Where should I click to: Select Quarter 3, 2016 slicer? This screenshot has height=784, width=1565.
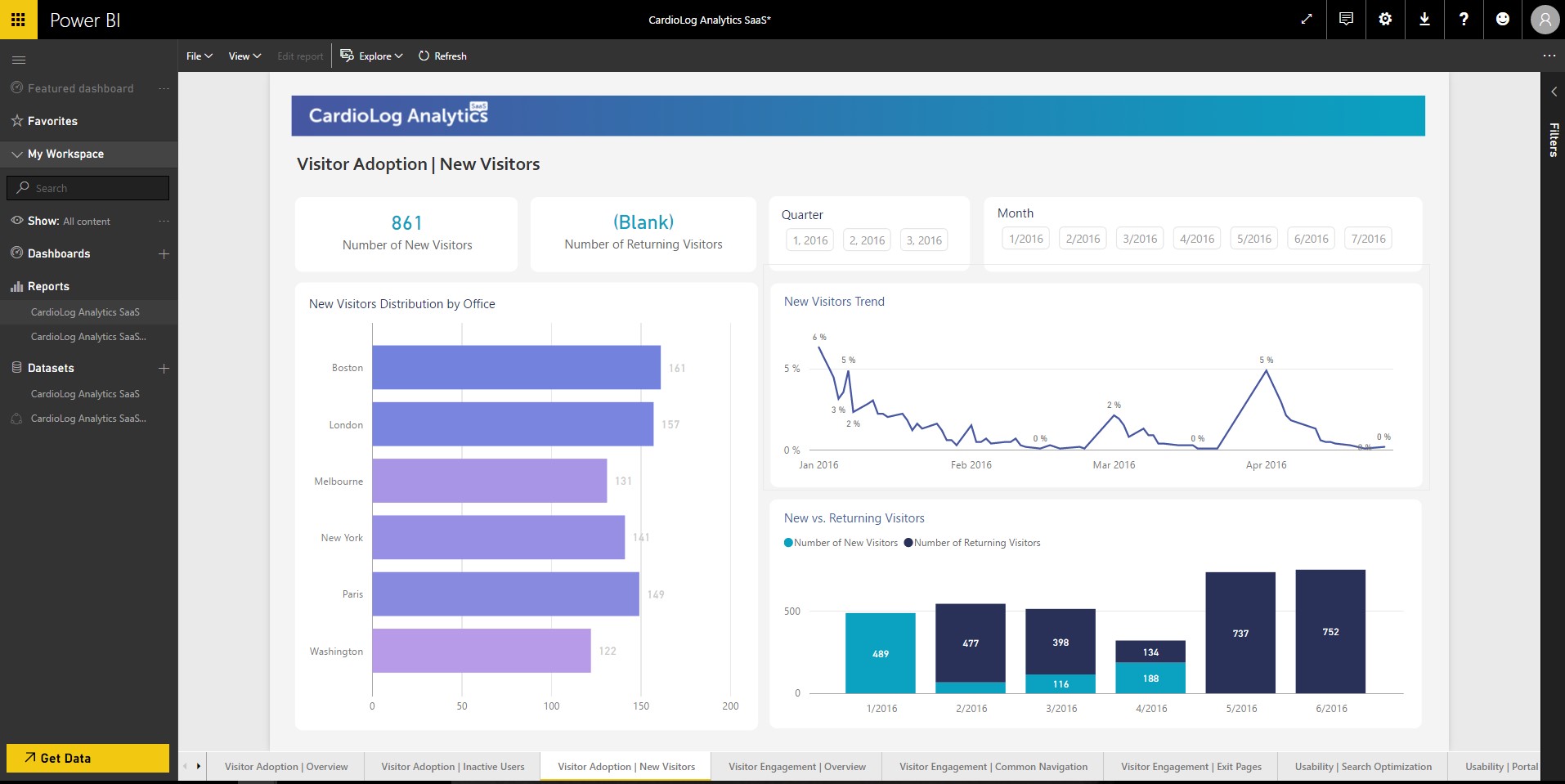pos(924,240)
